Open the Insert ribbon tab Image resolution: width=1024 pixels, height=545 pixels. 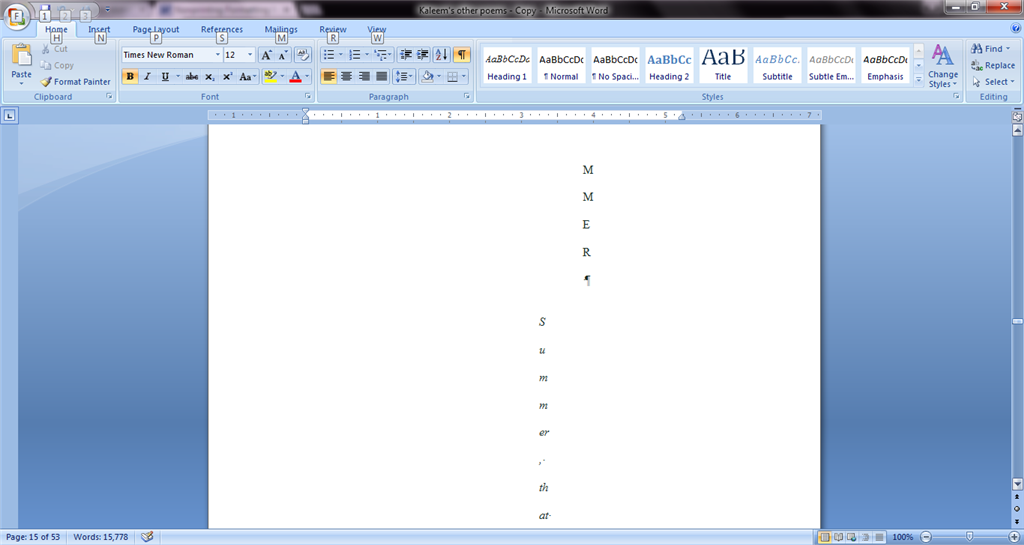[x=99, y=29]
